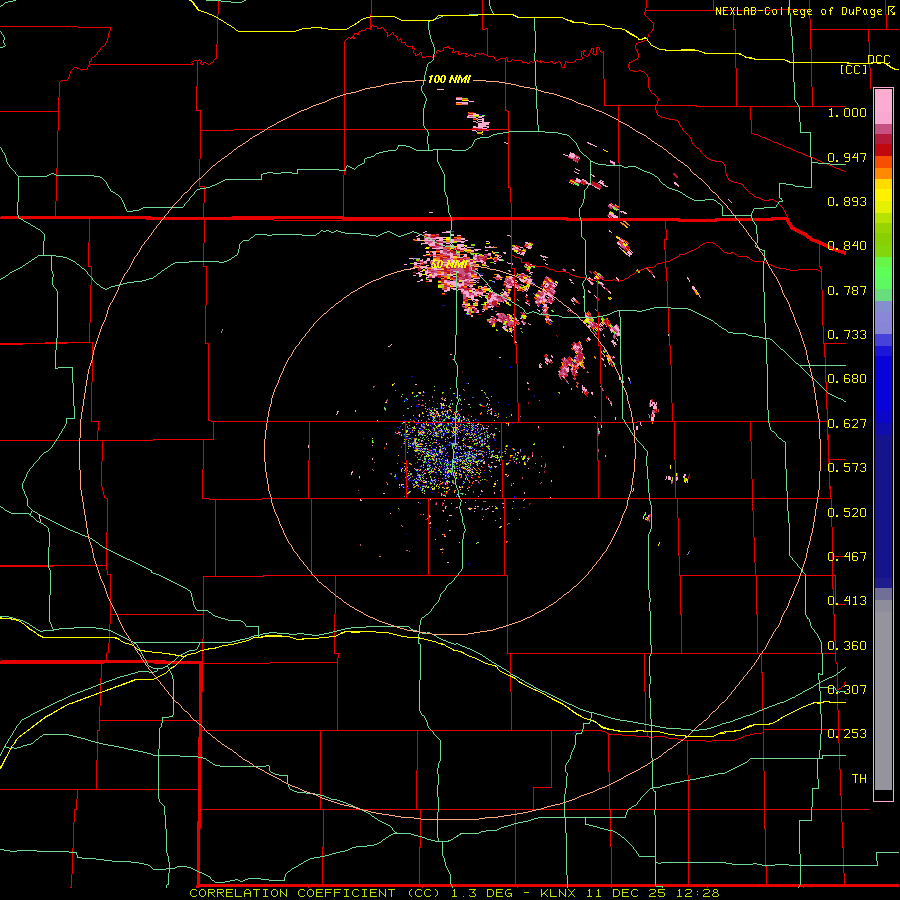Click the DCC product label
900x900 pixels.
878,59
